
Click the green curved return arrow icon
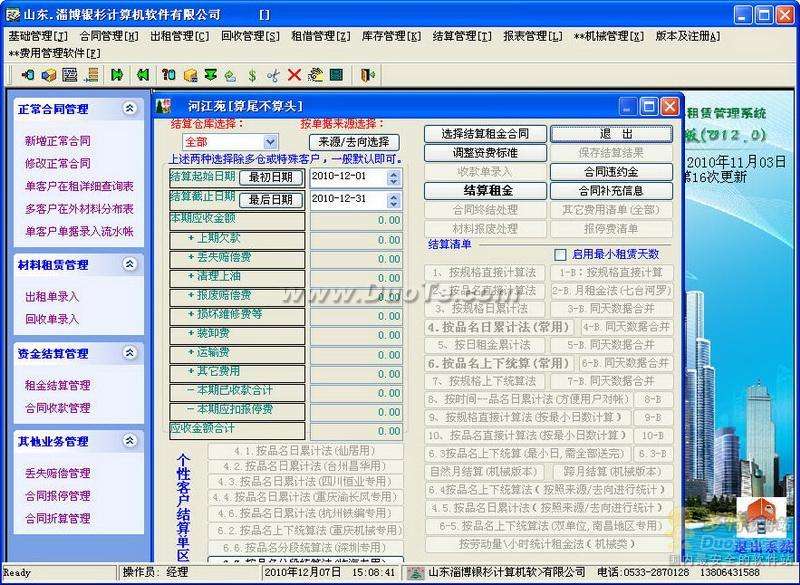tap(231, 75)
